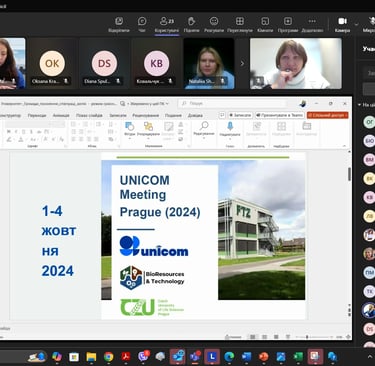The height and width of the screenshot is (366, 375).
Task: Open the Record ribbon tab
Action: [118, 115]
